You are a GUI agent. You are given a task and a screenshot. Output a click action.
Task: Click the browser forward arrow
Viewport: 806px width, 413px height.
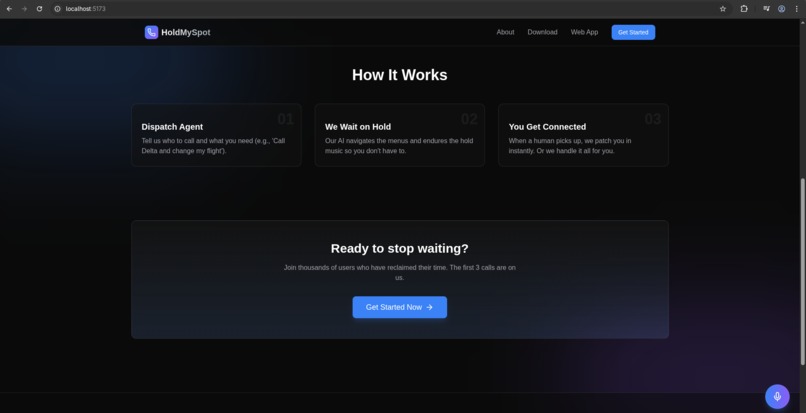click(24, 9)
